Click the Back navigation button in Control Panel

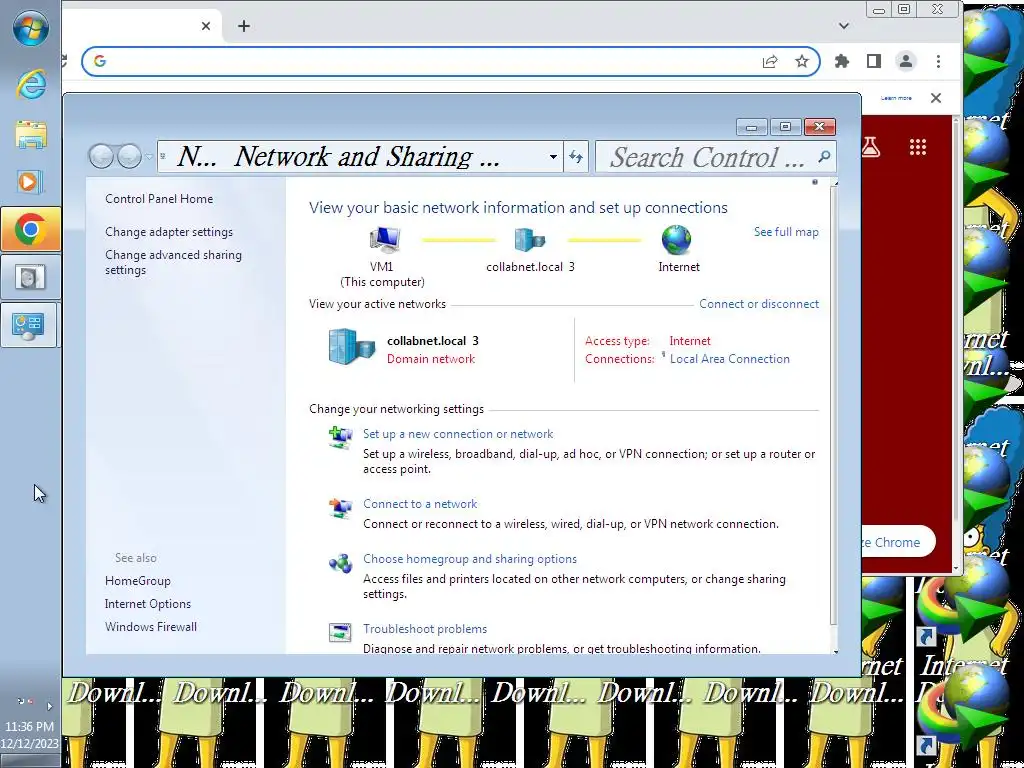(101, 157)
